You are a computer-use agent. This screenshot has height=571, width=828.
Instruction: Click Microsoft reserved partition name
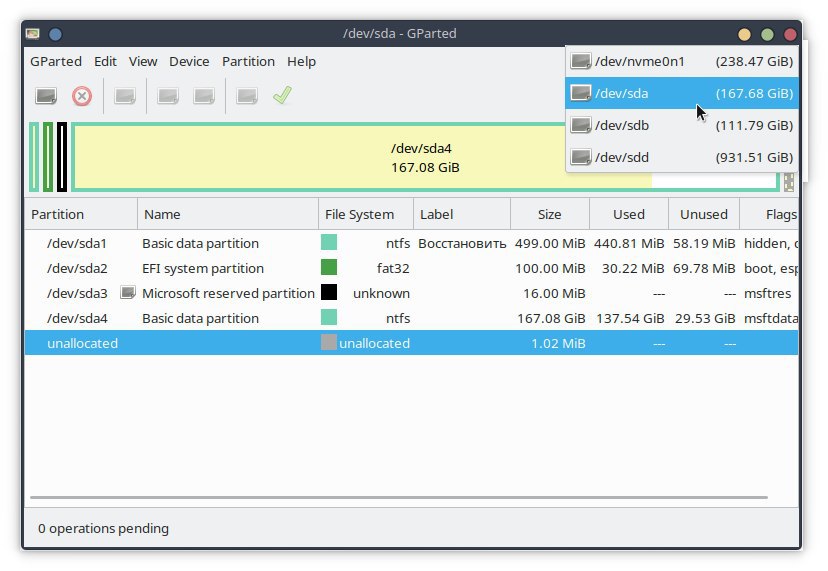pyautogui.click(x=228, y=293)
